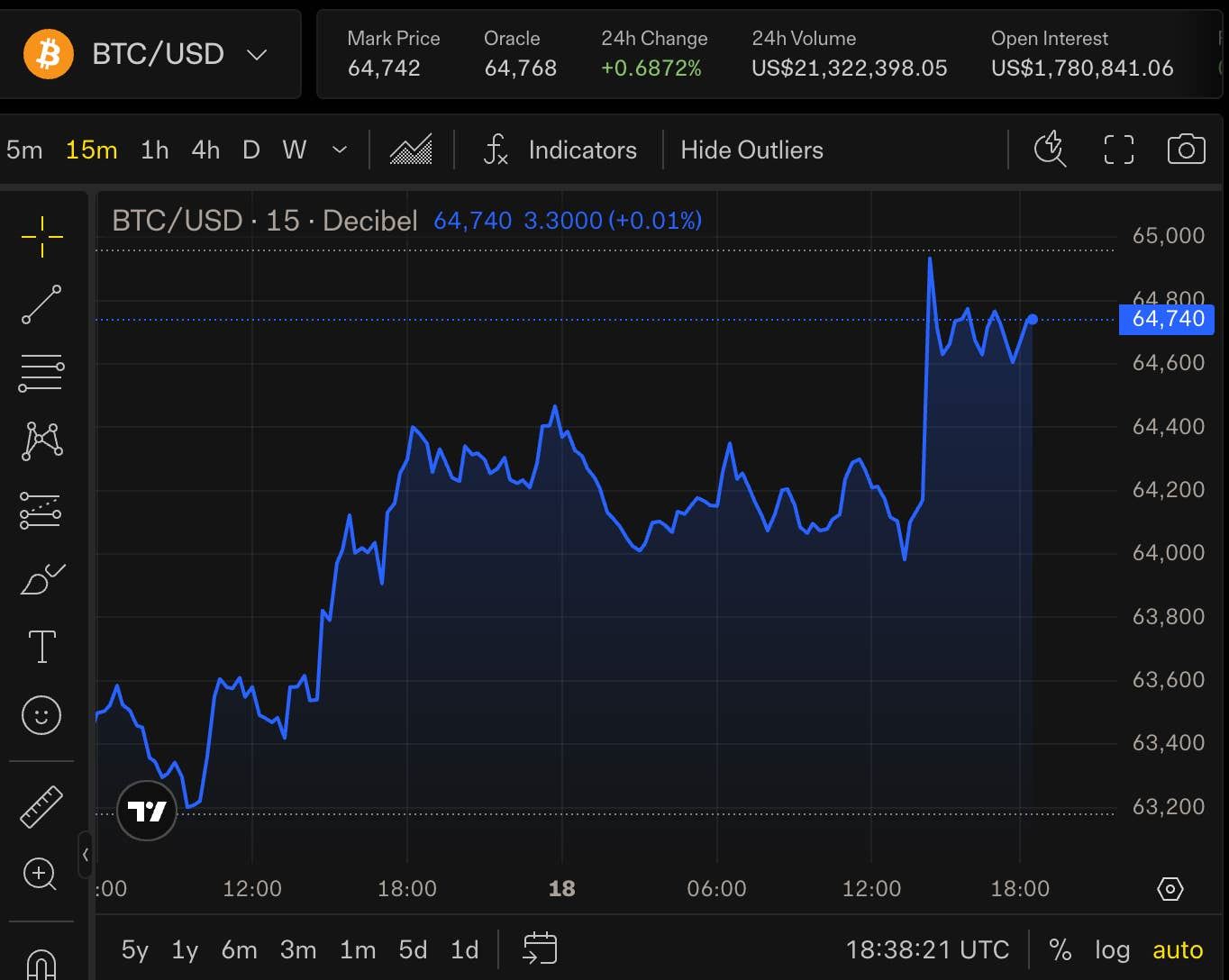1229x980 pixels.
Task: Toggle the auto scale option
Action: click(x=1178, y=950)
